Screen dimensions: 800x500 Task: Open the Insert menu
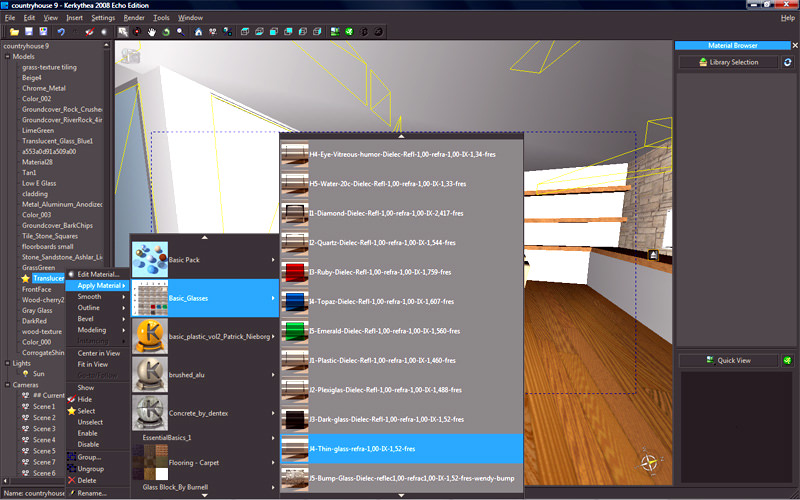(74, 18)
